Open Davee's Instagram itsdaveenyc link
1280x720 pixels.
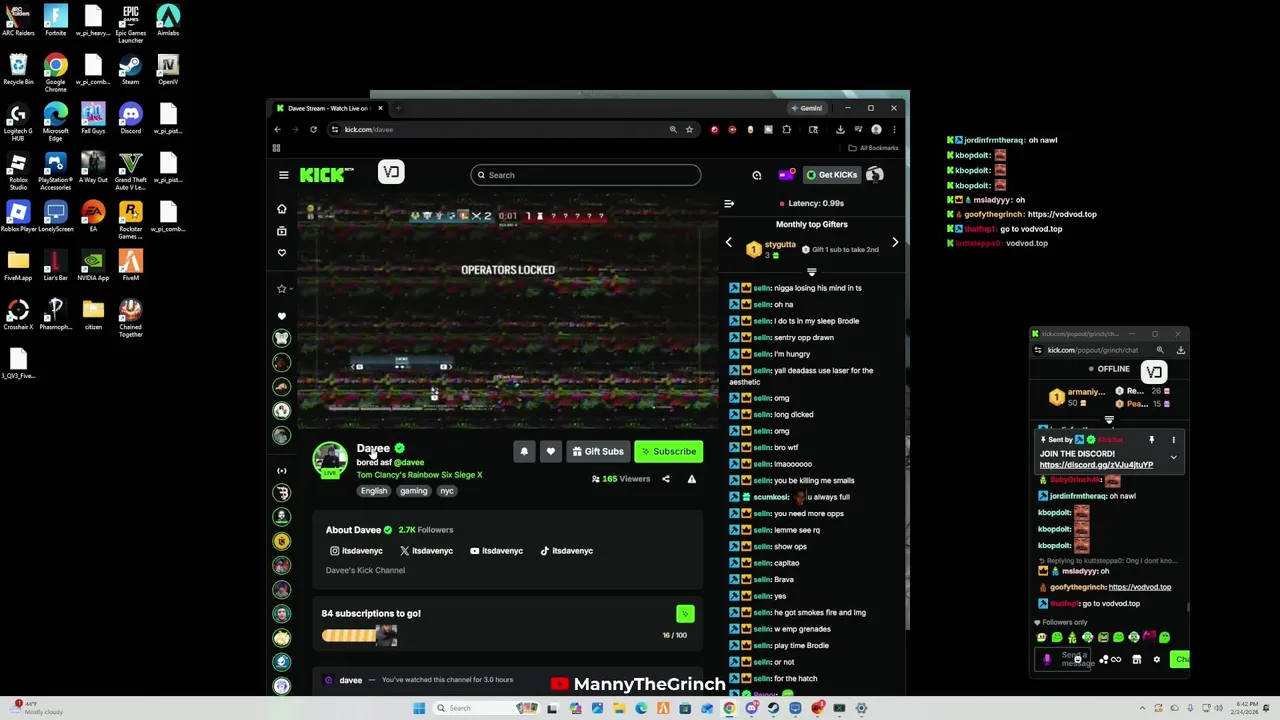pos(356,551)
